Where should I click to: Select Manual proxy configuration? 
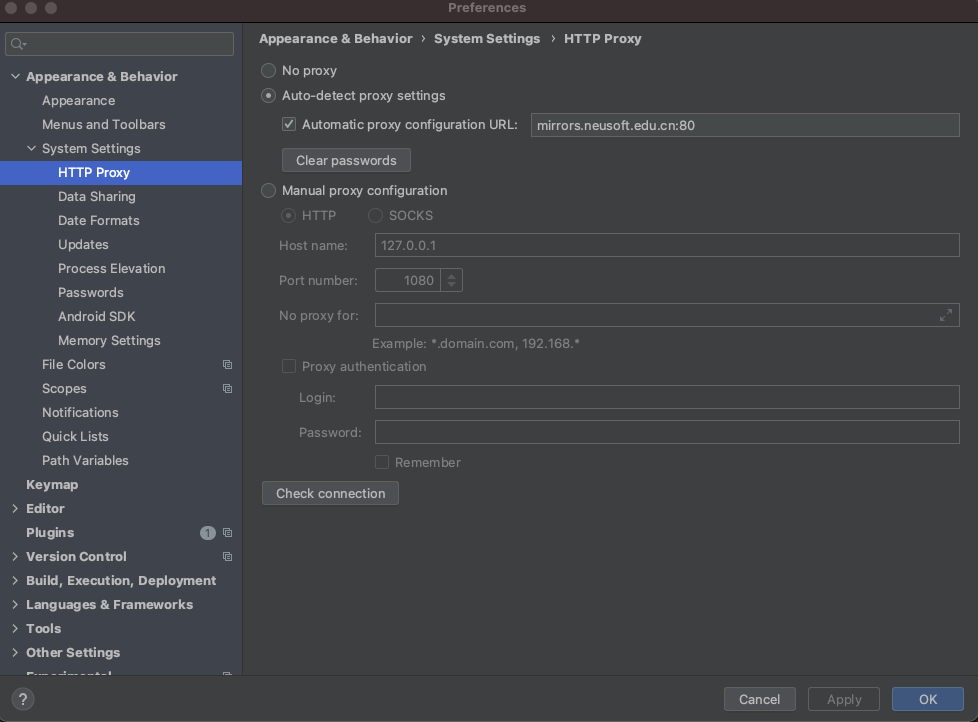pyautogui.click(x=268, y=190)
